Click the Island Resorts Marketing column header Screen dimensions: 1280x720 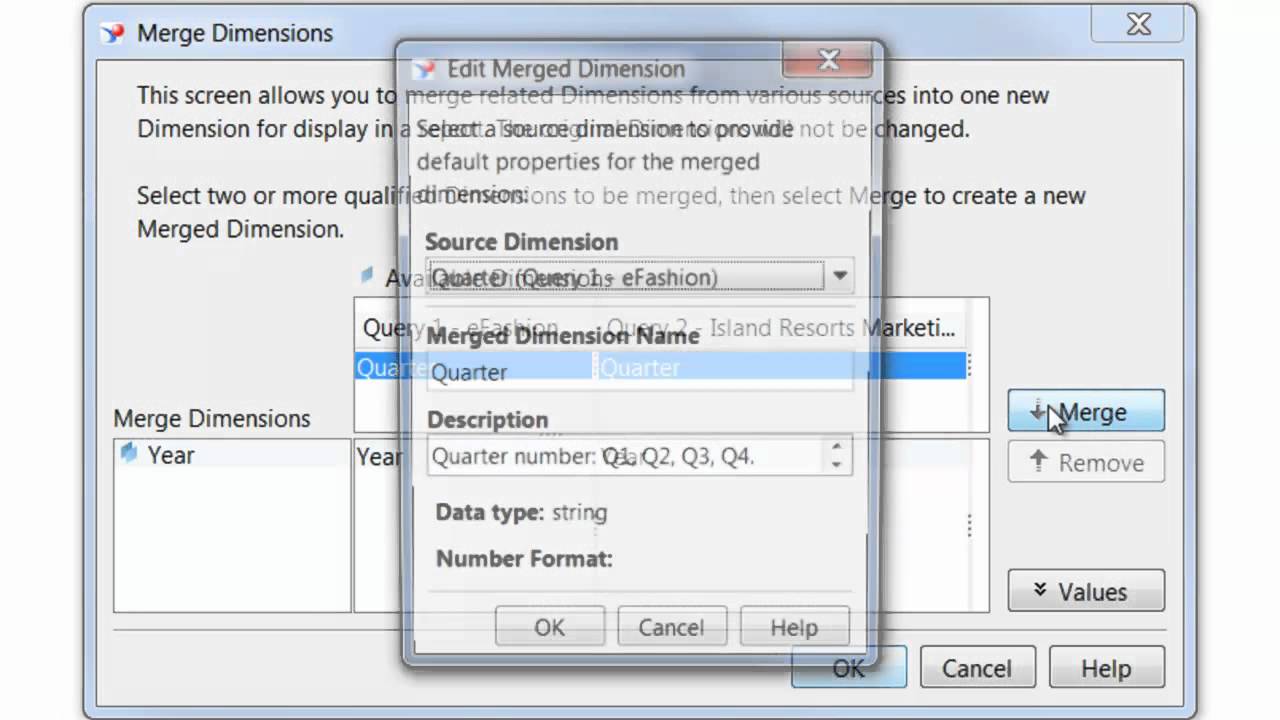pos(782,328)
